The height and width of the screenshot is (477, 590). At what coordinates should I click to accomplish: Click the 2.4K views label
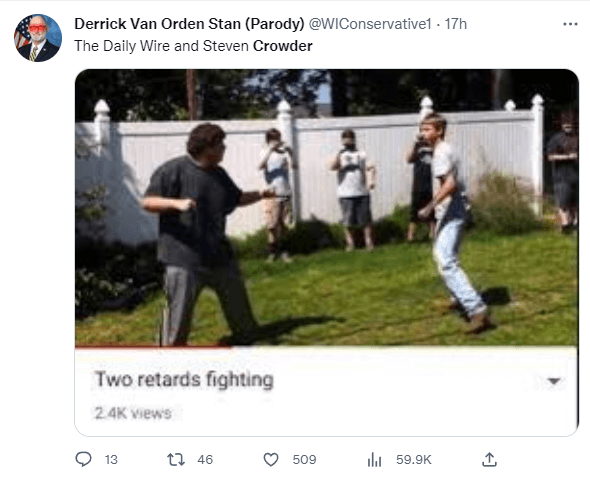click(x=133, y=413)
